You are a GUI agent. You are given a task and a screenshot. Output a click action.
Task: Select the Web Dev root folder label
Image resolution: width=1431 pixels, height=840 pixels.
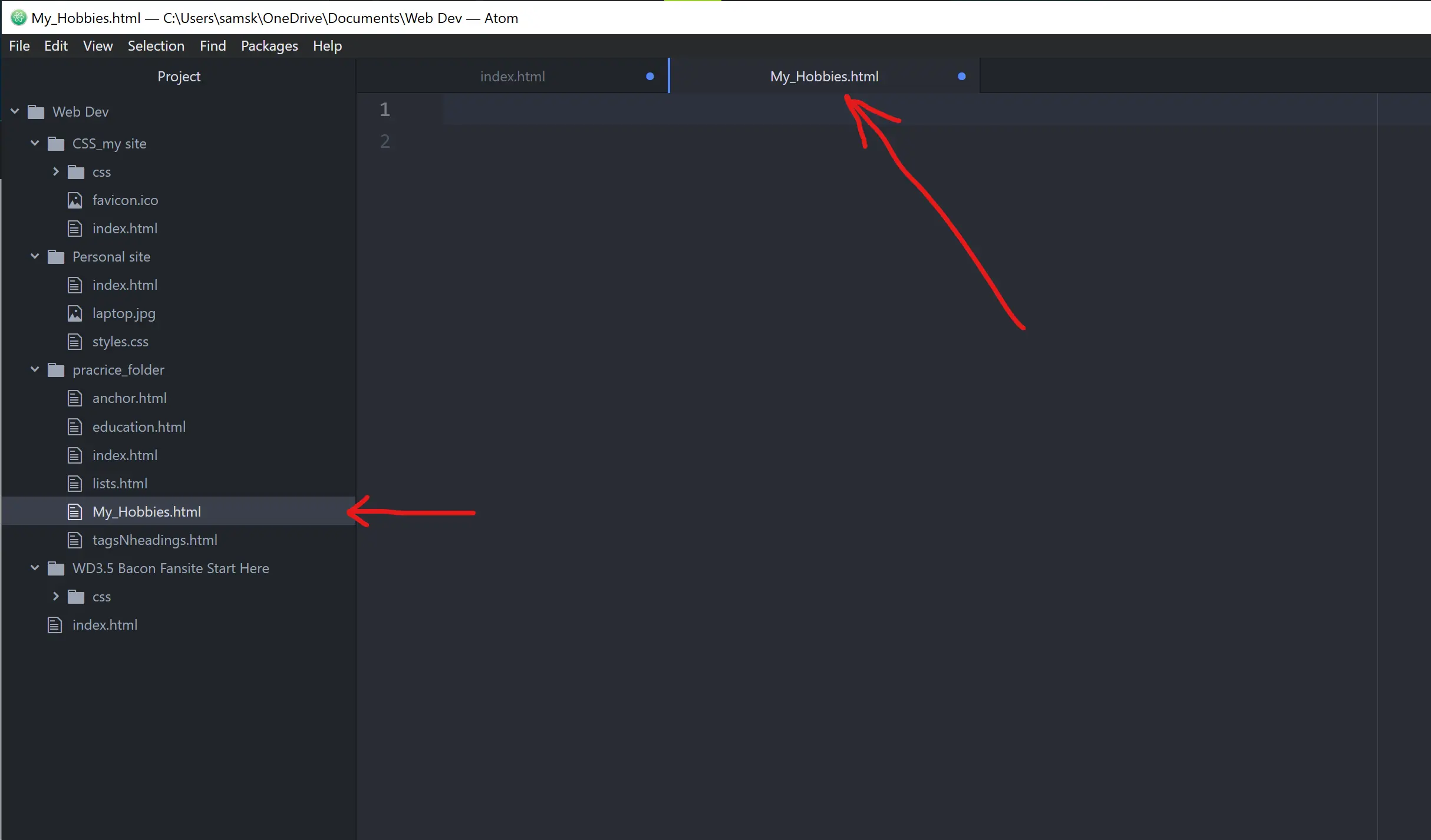tap(81, 112)
